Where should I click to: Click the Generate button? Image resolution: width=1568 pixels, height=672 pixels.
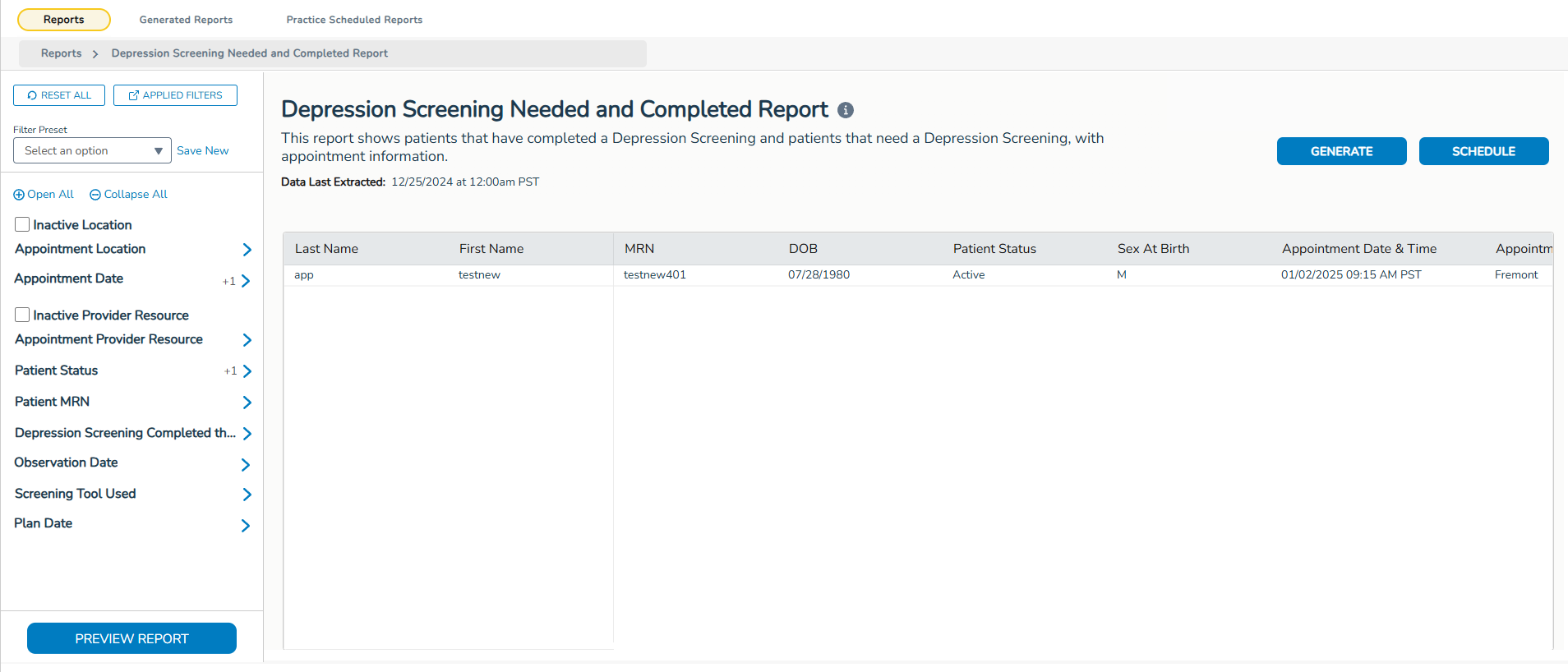[1341, 151]
